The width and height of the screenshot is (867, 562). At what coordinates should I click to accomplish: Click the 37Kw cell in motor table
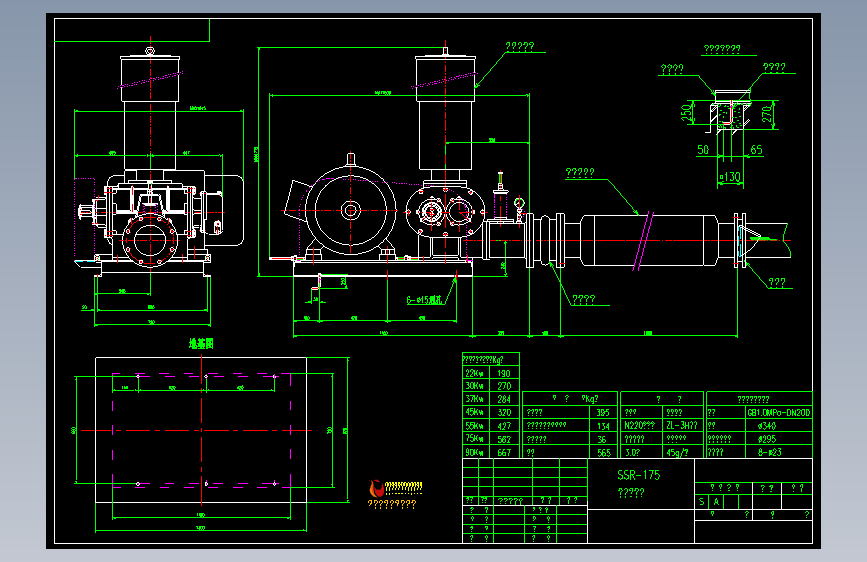474,399
